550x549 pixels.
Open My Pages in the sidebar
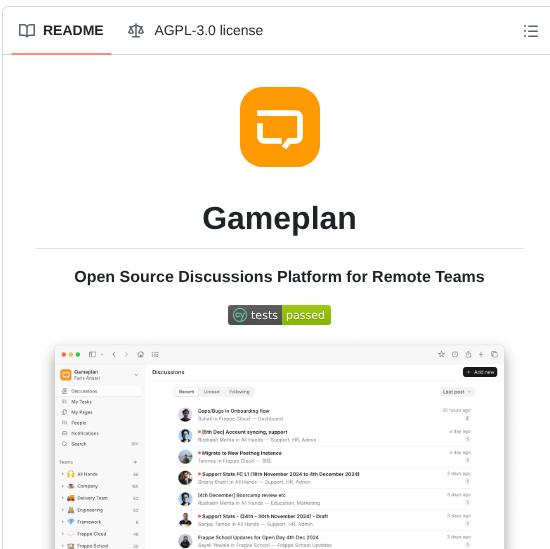[x=100, y=412]
